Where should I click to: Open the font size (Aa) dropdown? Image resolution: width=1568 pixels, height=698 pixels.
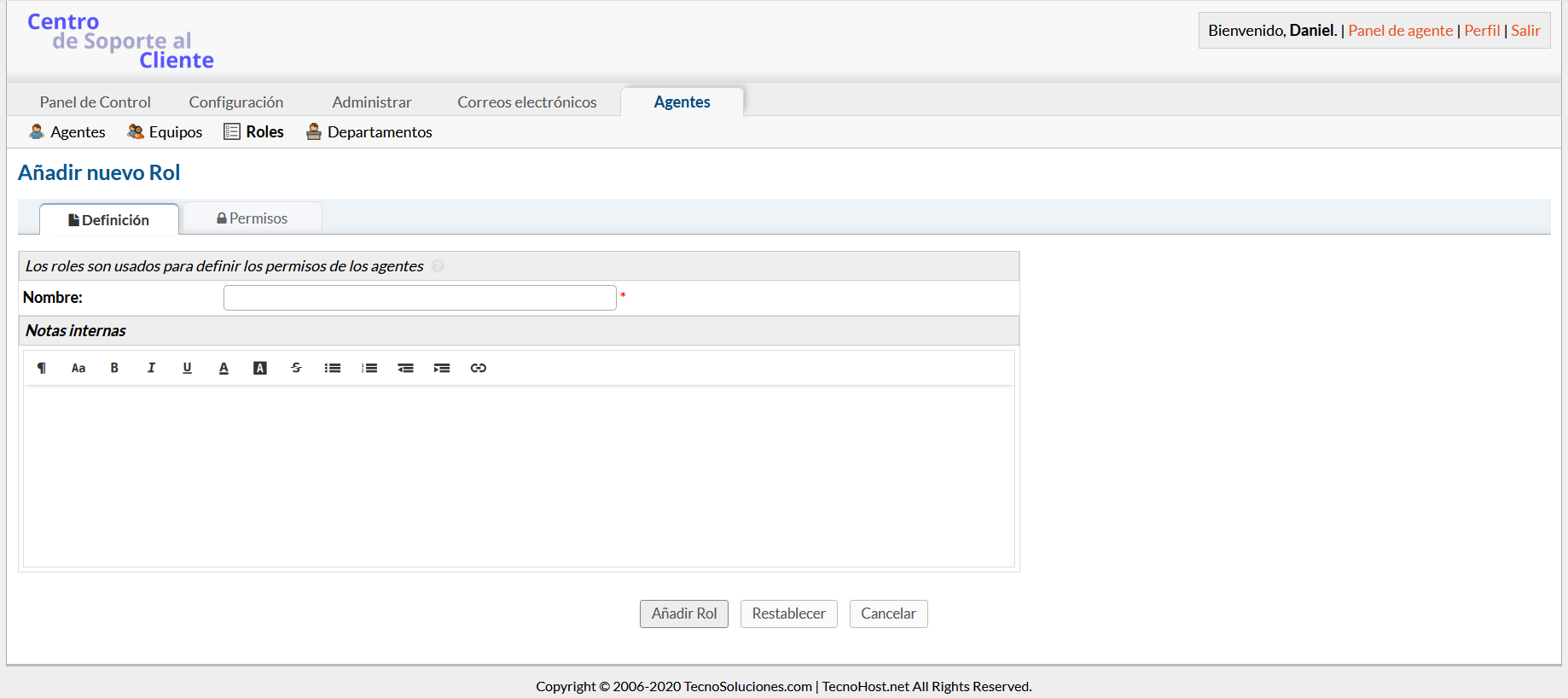(78, 368)
